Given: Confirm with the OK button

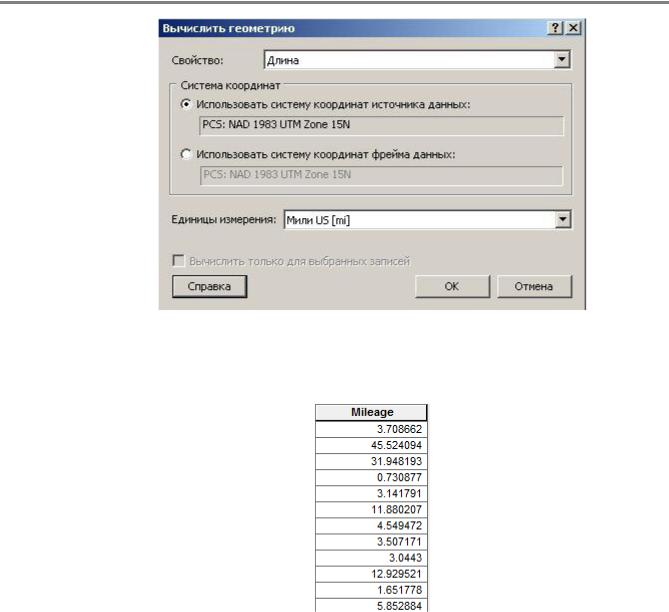Looking at the screenshot, I should coord(452,286).
